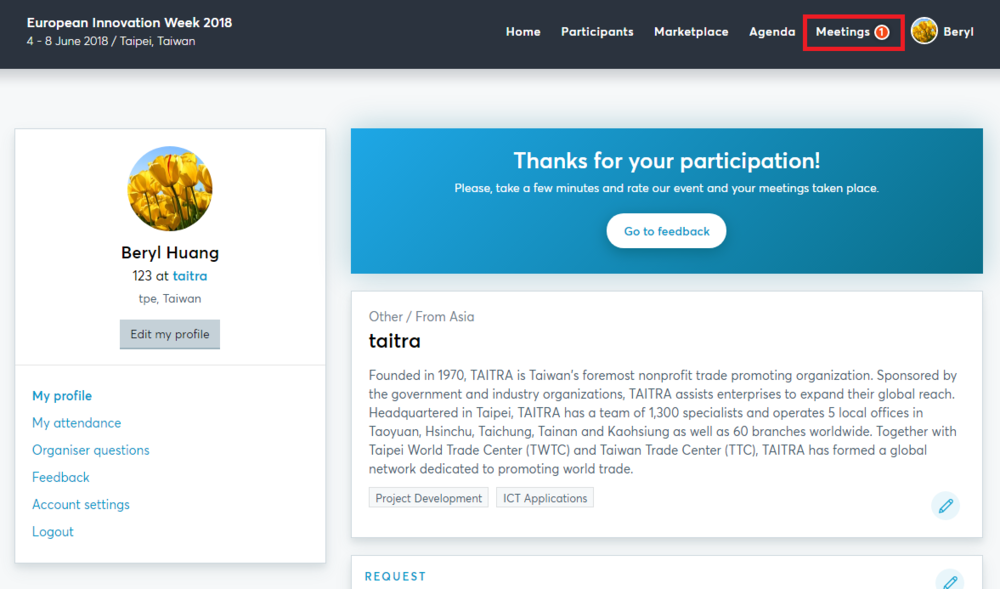Open the Meetings notification badge
Viewport: 1000px width, 589px height.
pyautogui.click(x=881, y=32)
